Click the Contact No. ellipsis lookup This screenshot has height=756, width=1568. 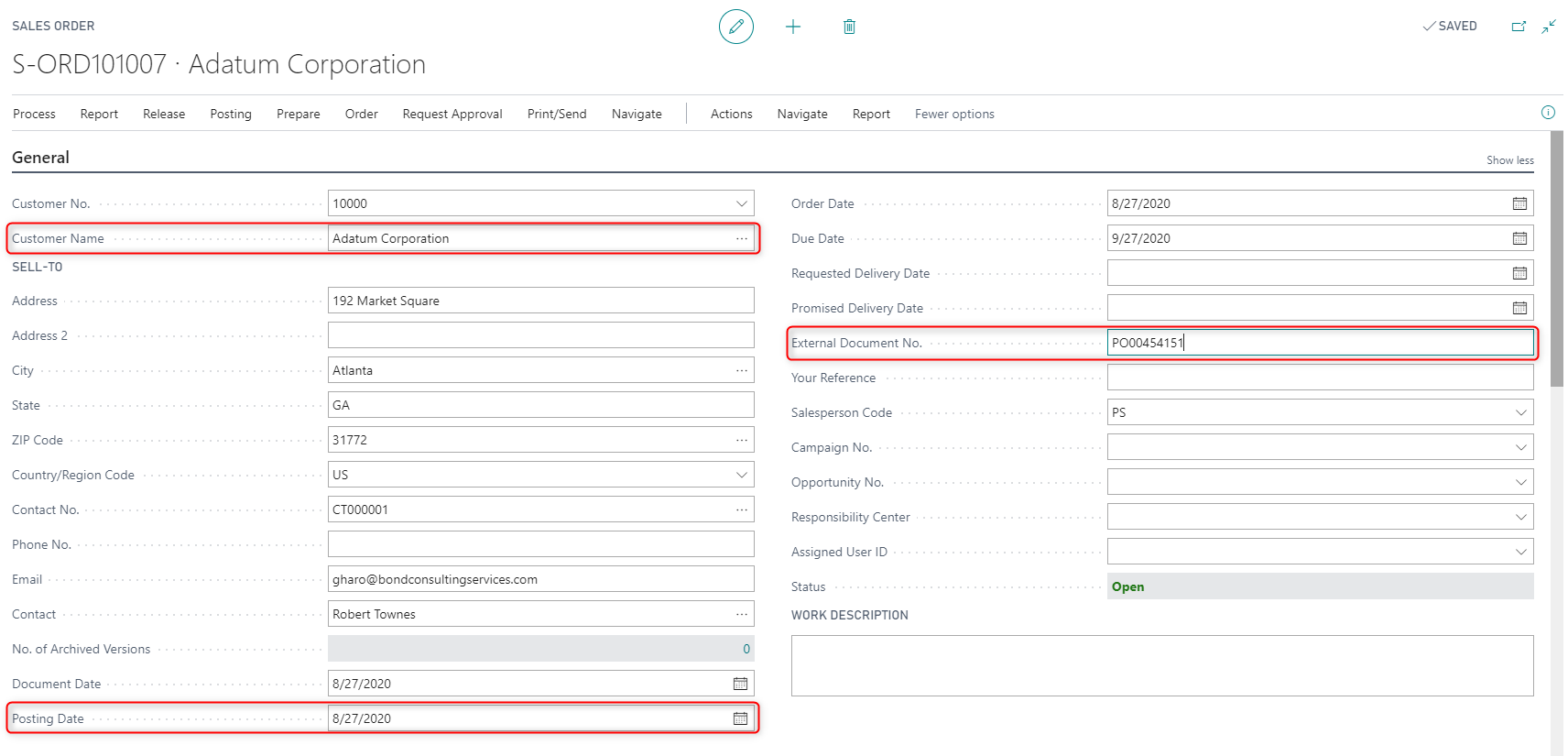pyautogui.click(x=741, y=509)
